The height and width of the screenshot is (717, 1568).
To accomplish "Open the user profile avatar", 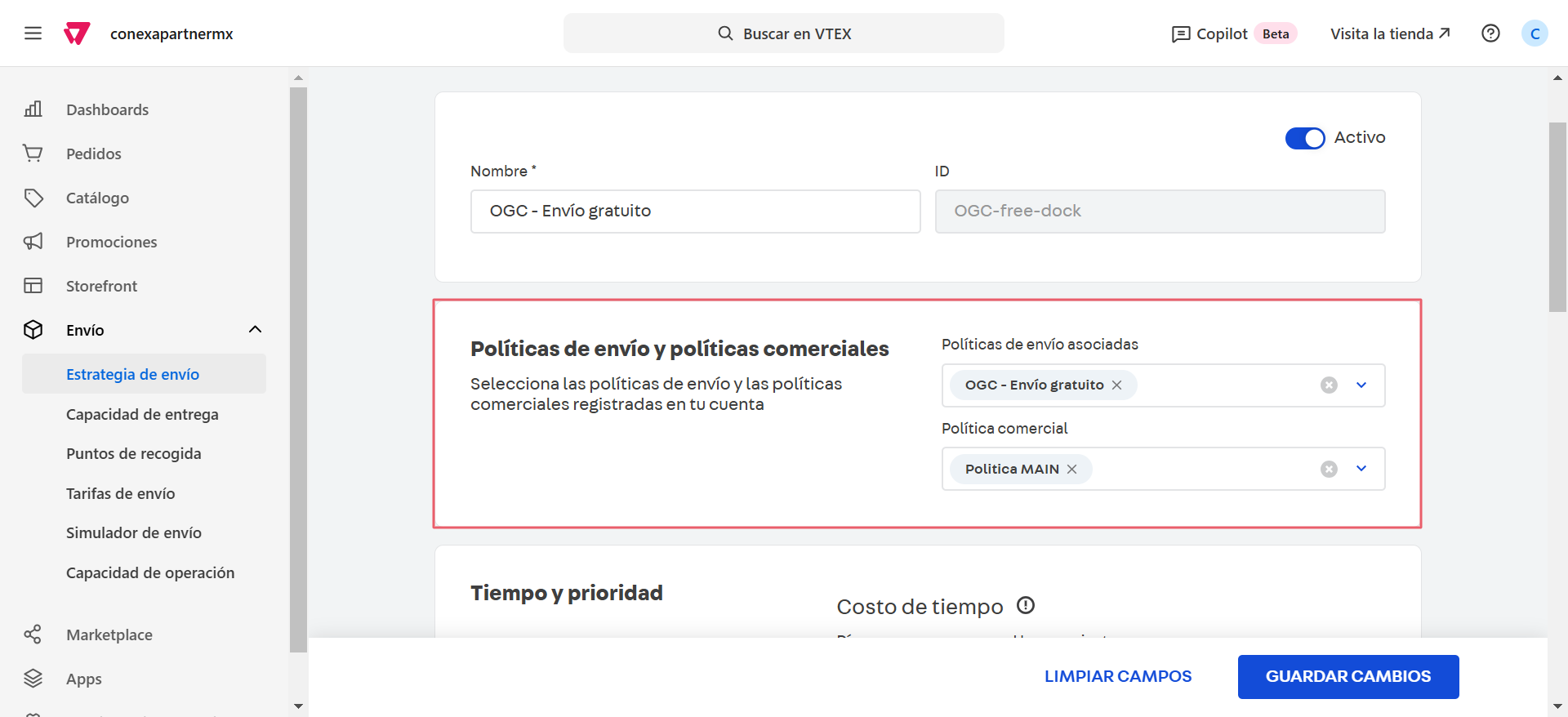I will coord(1535,33).
